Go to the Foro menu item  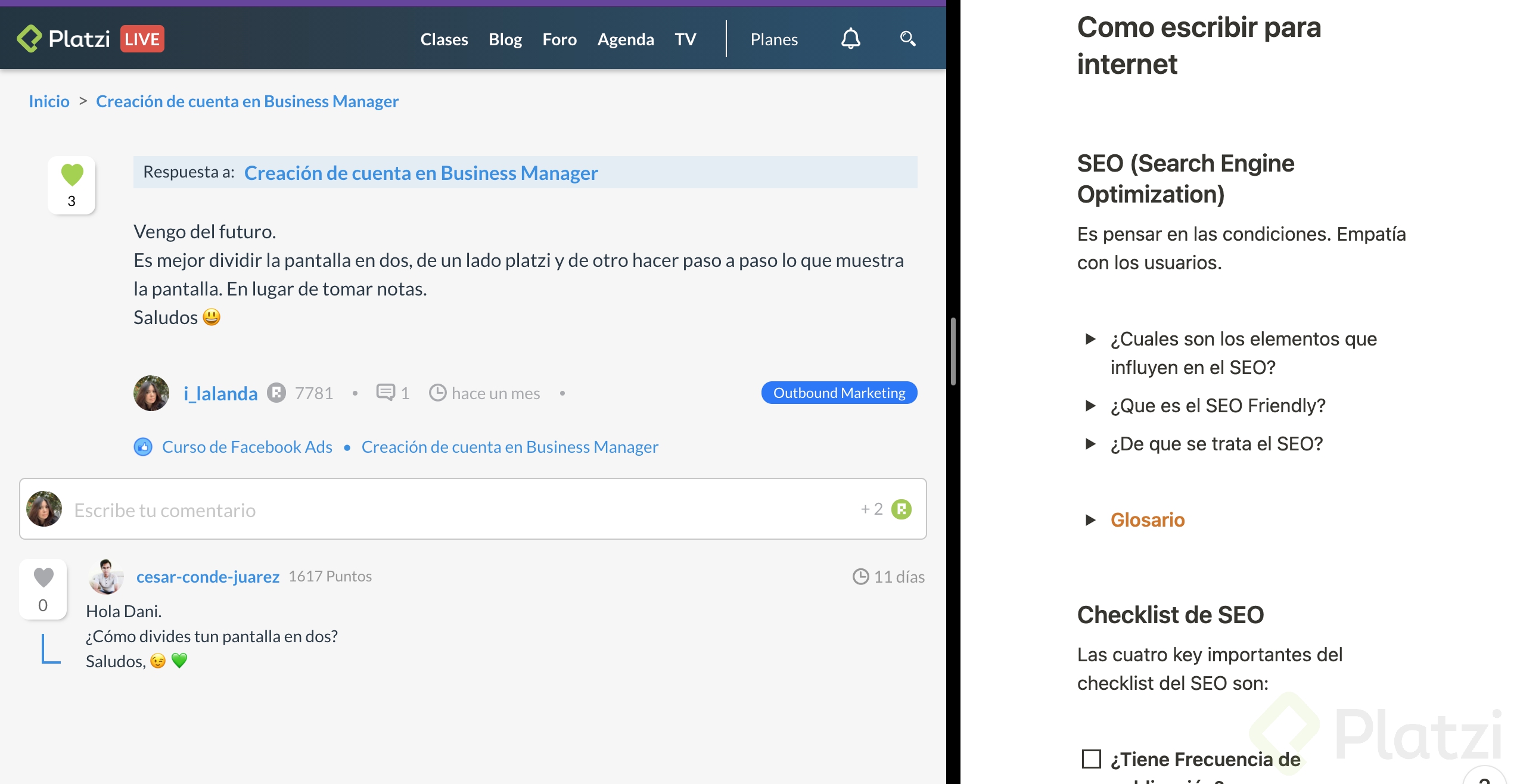click(x=559, y=39)
